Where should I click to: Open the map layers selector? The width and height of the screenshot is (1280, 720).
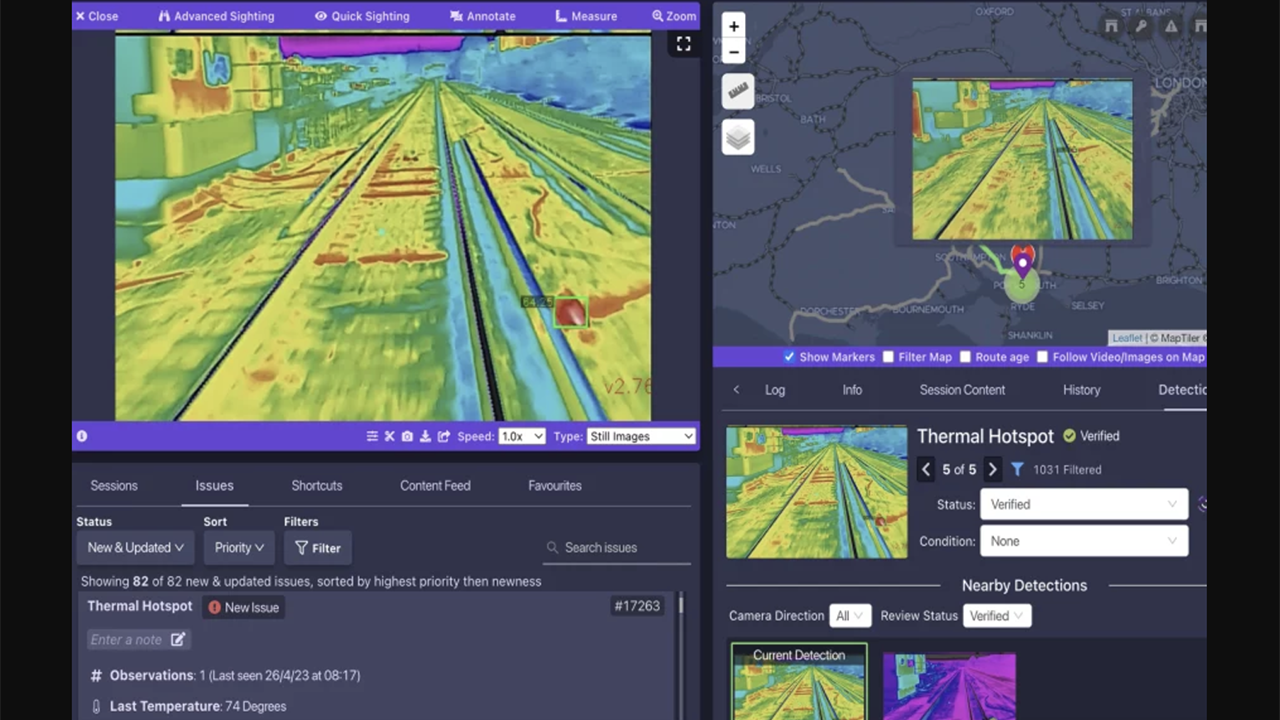click(737, 137)
